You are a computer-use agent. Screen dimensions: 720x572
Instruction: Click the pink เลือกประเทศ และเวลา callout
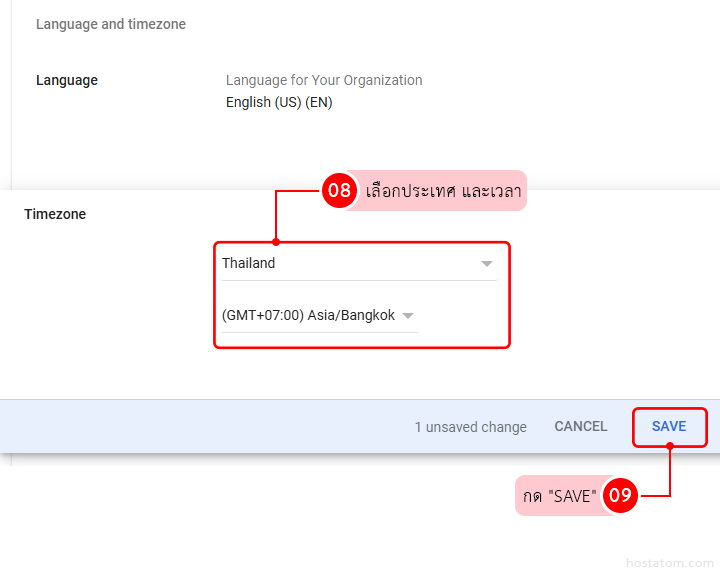click(443, 191)
